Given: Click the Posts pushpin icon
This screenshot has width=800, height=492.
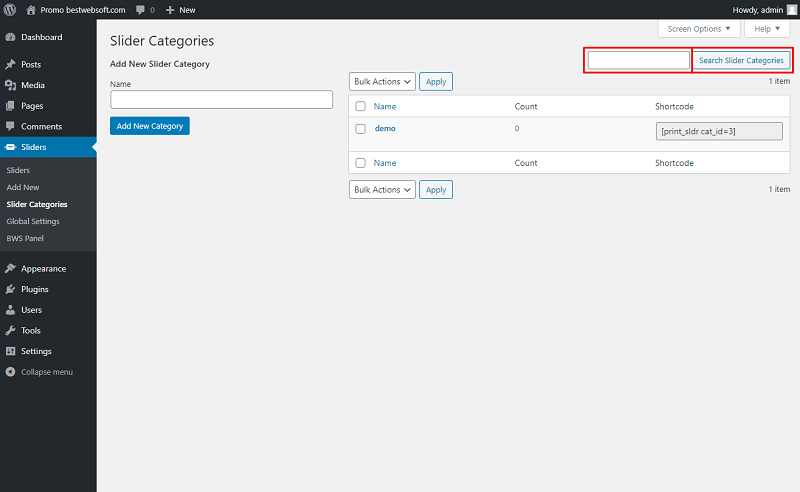Looking at the screenshot, I should point(10,64).
